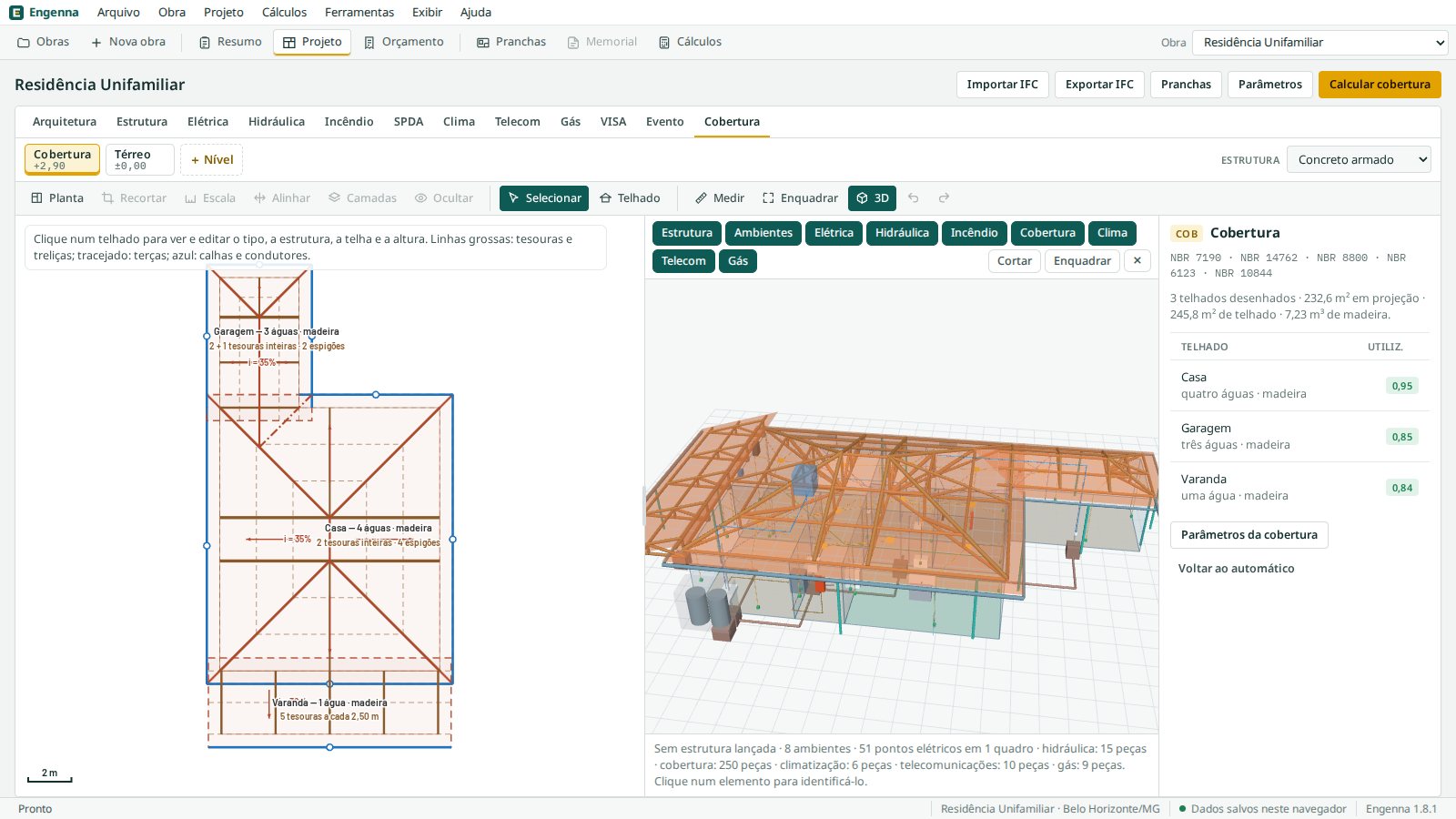
Task: Click the Importar IFC button
Action: click(x=1002, y=85)
